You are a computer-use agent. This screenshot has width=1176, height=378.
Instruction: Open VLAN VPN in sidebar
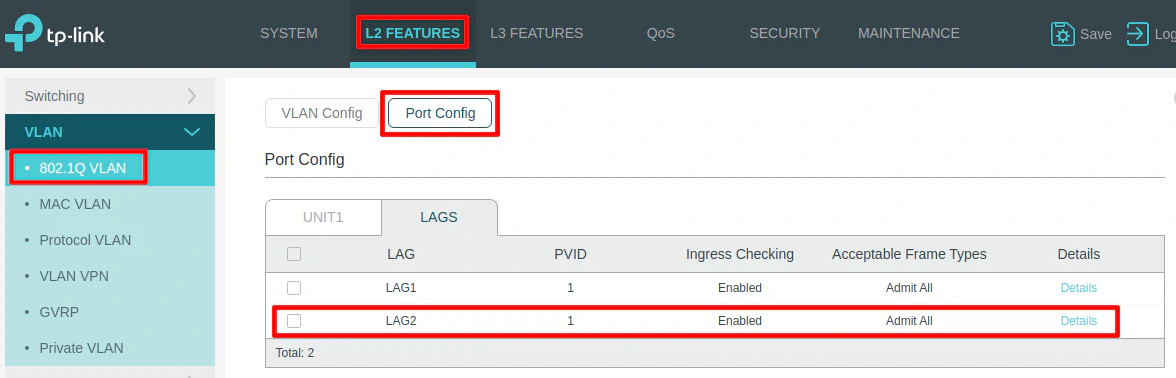click(x=74, y=276)
